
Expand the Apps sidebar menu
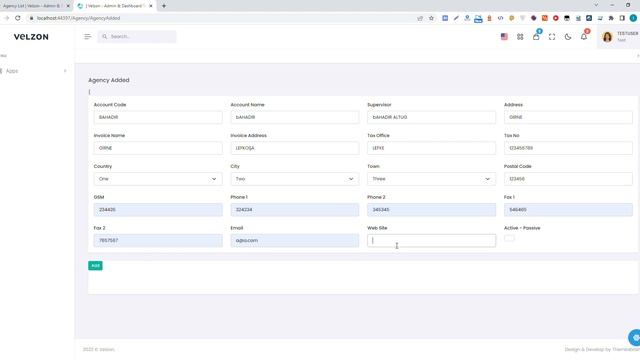coord(33,71)
